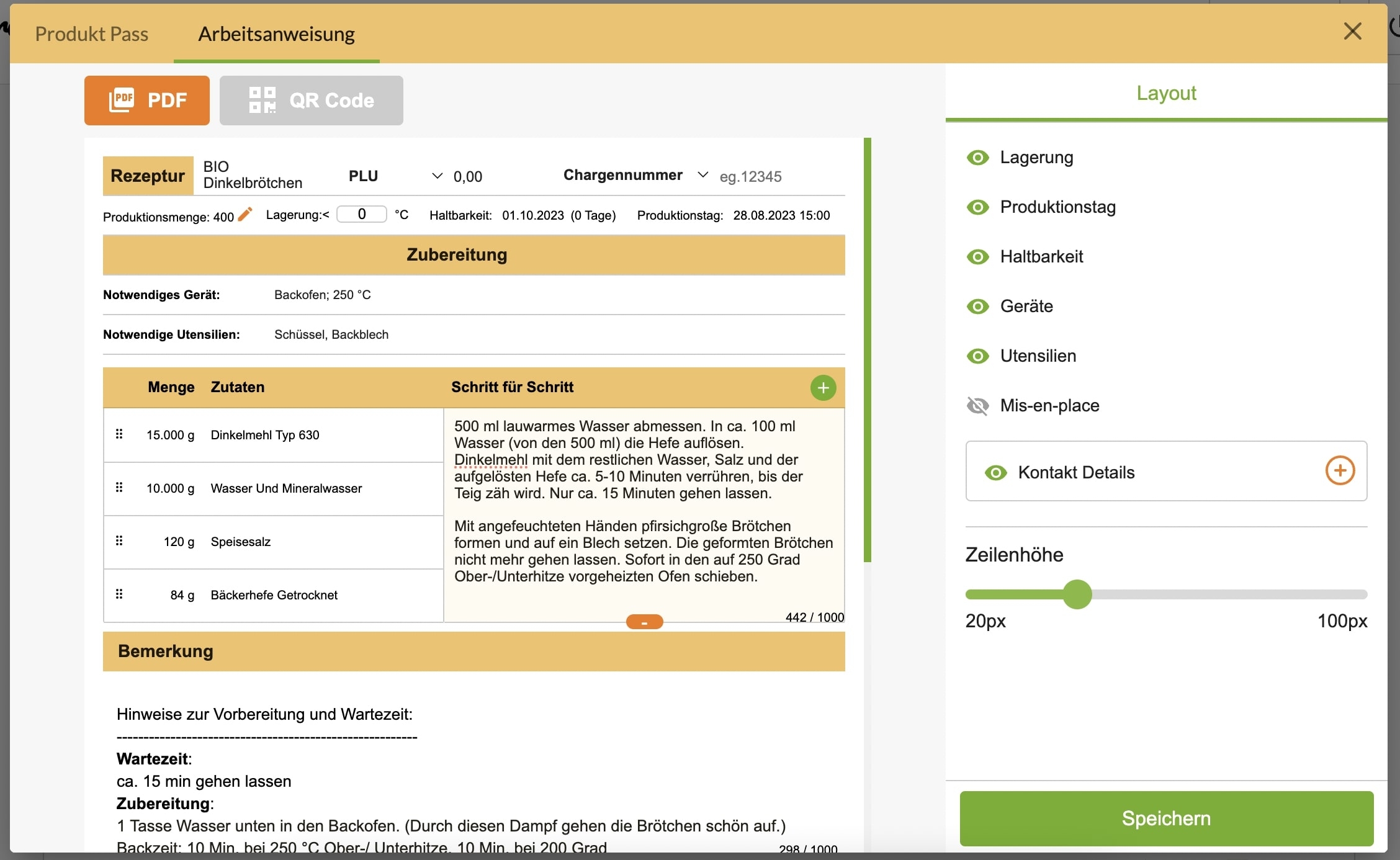The height and width of the screenshot is (860, 1400).
Task: Toggle visibility of Haltbarkeit
Action: tap(978, 257)
